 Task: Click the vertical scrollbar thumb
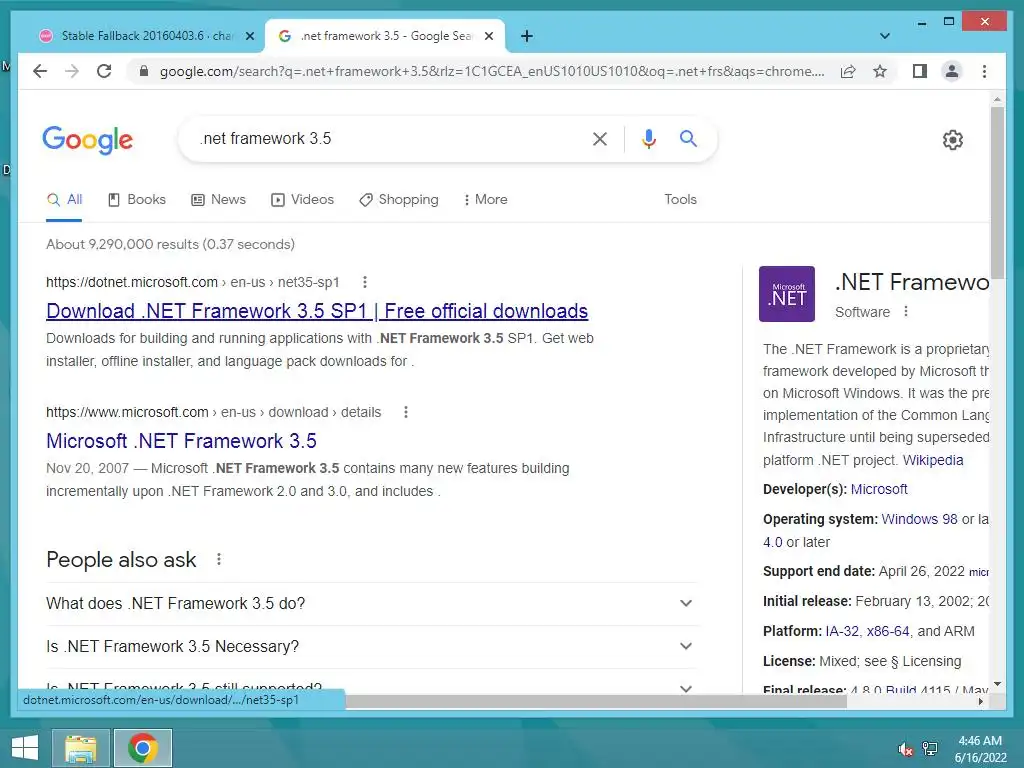point(997,193)
